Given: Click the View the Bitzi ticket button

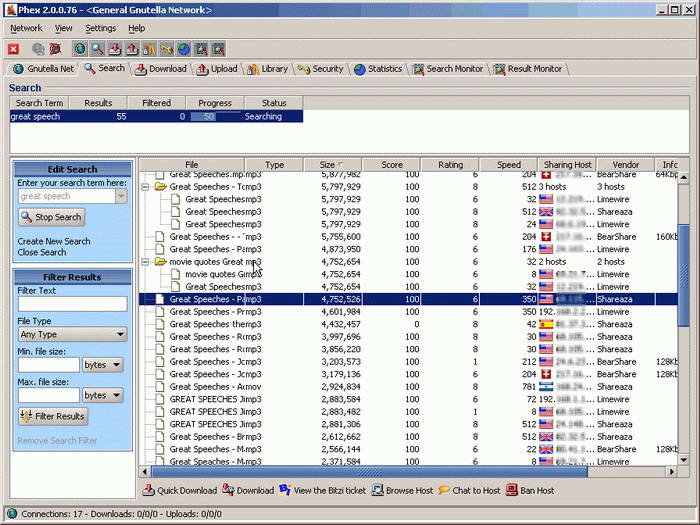Looking at the screenshot, I should tap(322, 490).
